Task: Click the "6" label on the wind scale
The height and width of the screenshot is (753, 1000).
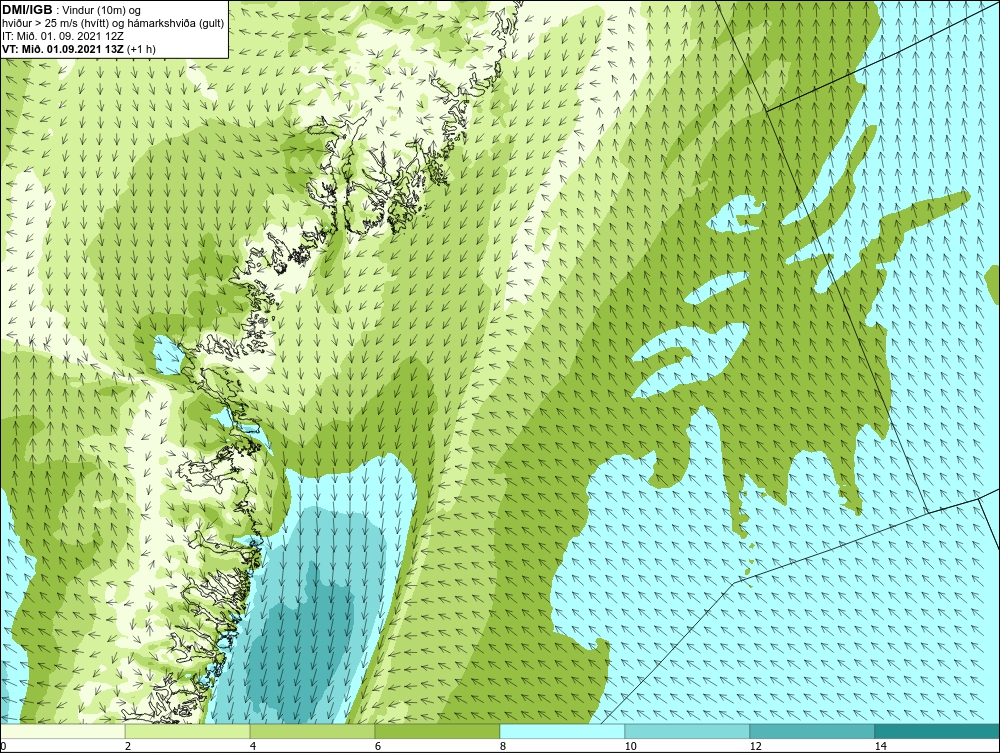Action: (x=378, y=747)
